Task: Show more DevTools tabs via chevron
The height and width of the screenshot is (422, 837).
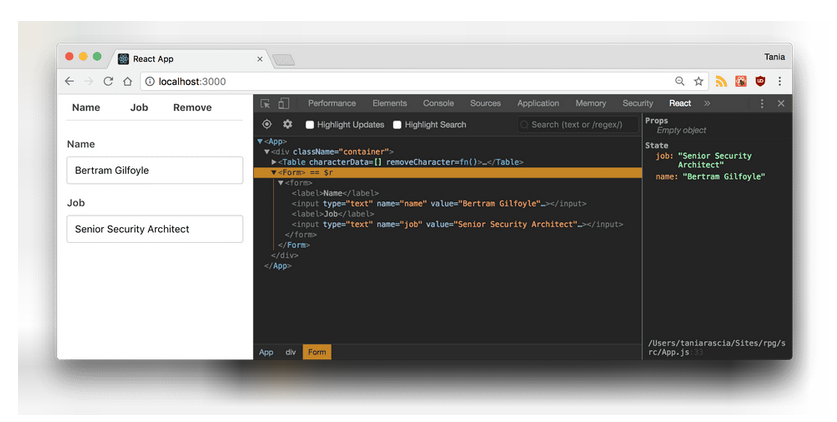Action: [x=707, y=103]
